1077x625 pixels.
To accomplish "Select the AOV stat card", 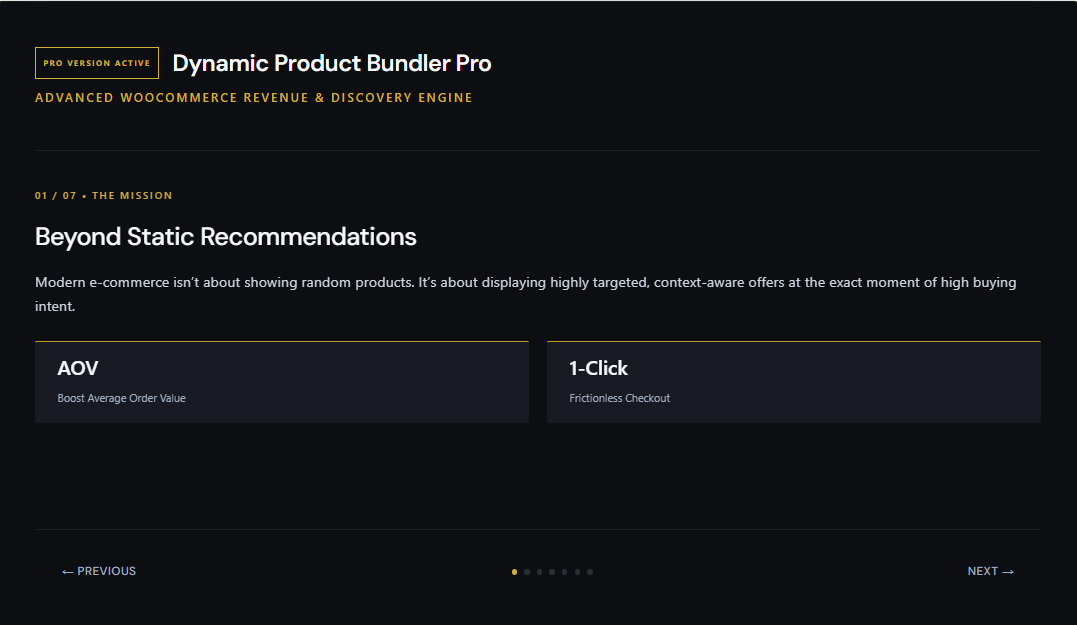I will [282, 382].
